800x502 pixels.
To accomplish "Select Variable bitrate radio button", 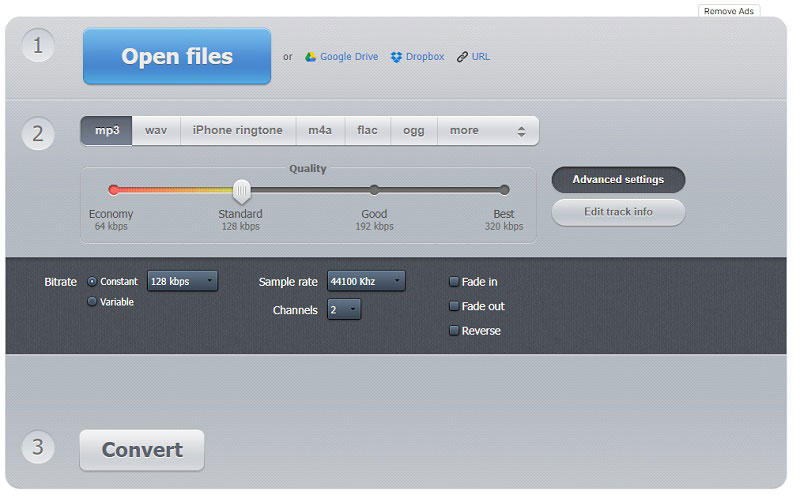I will pos(92,302).
